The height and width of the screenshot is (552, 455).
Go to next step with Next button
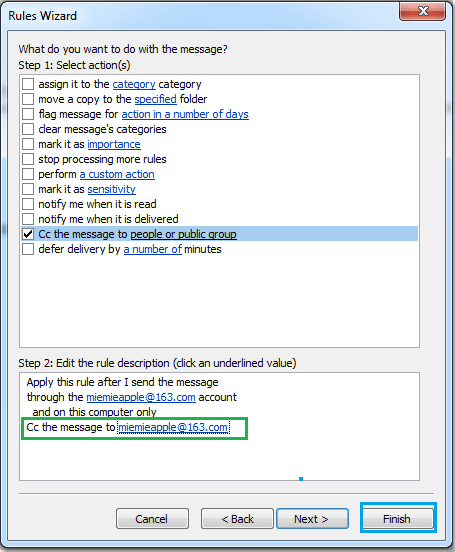313,519
